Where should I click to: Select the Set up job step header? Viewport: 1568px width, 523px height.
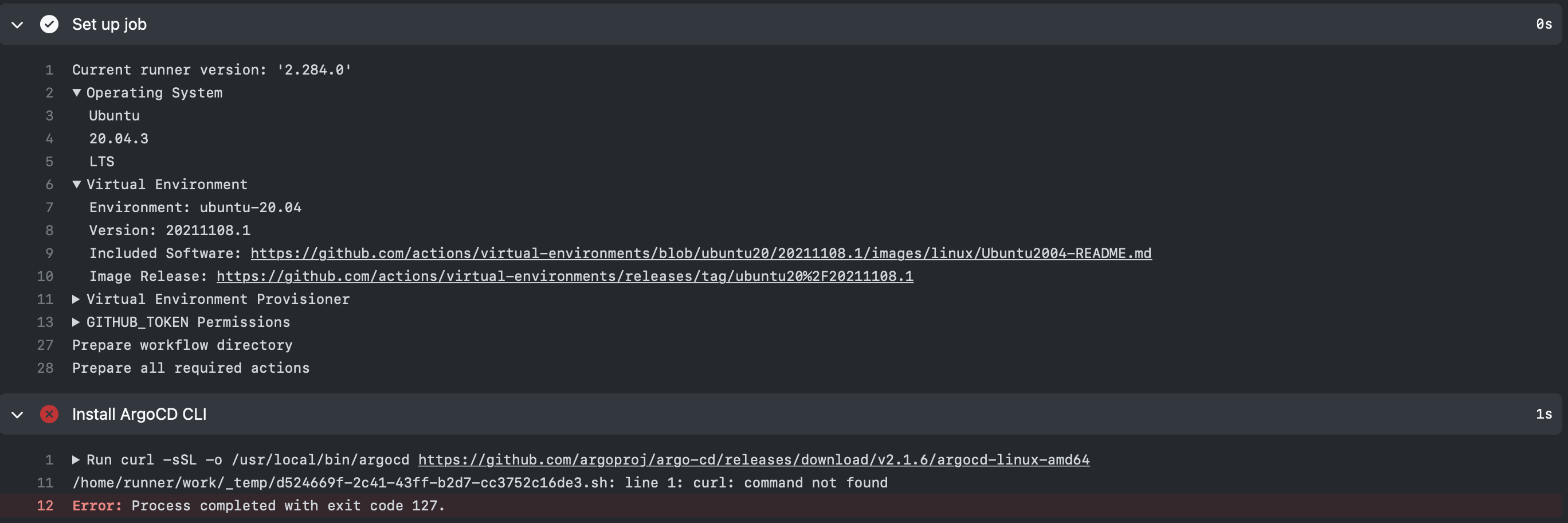click(109, 24)
